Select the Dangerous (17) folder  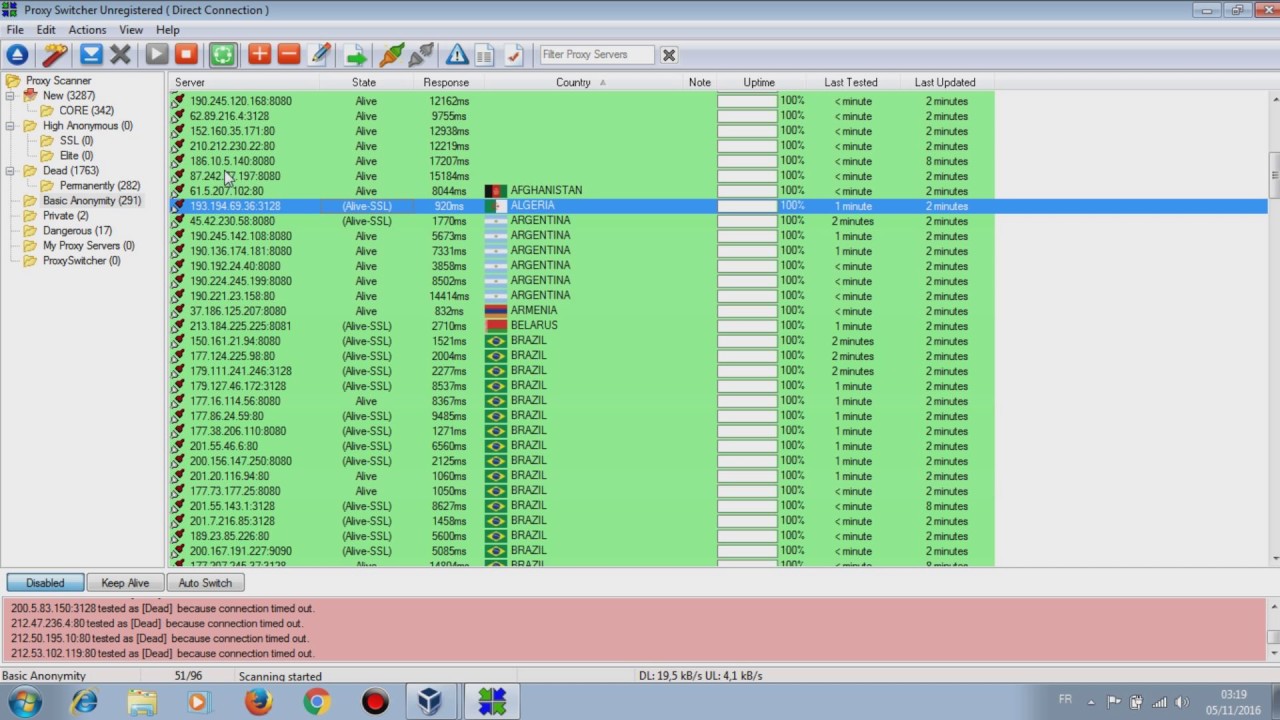77,231
